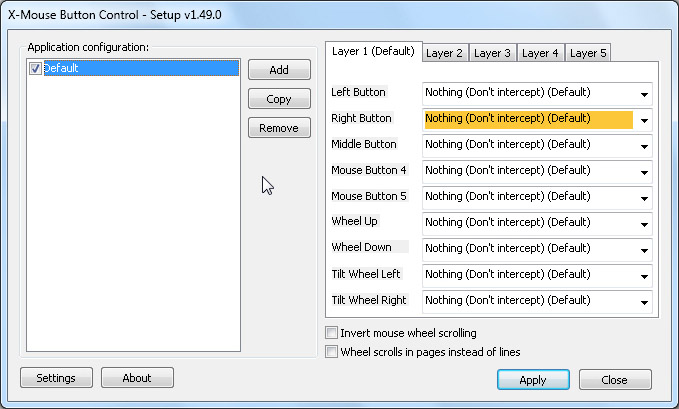Select the Default entry in the profile list

click(x=141, y=68)
